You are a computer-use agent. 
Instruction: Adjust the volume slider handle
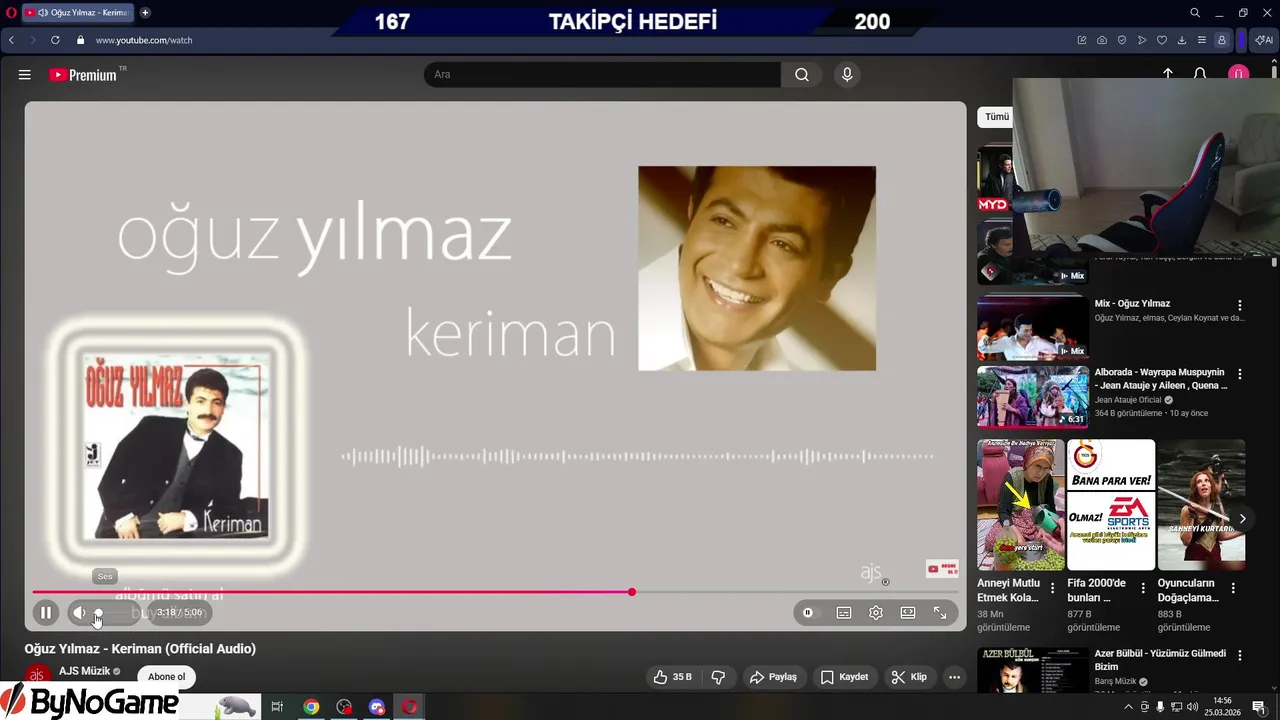(98, 613)
